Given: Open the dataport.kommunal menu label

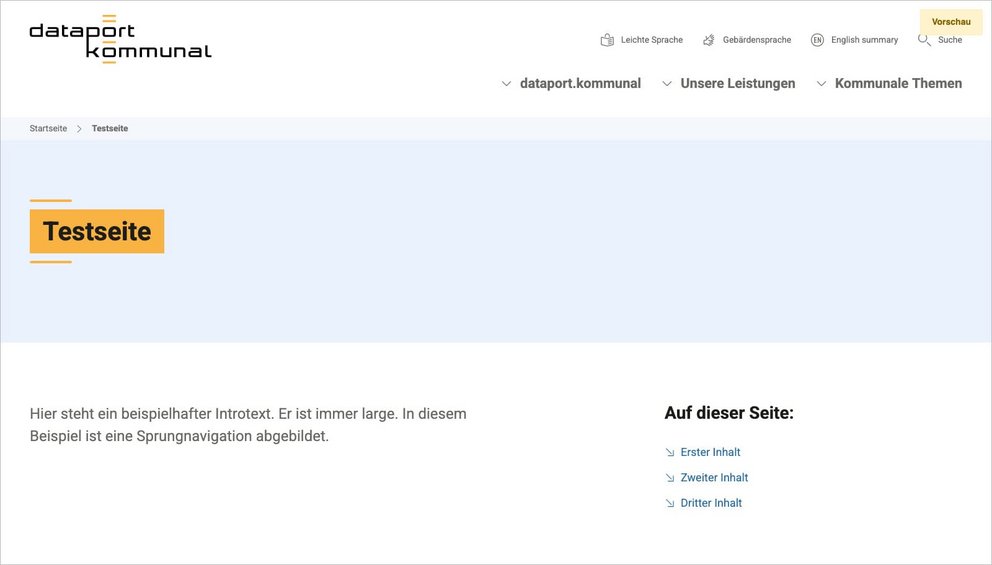Looking at the screenshot, I should [580, 84].
